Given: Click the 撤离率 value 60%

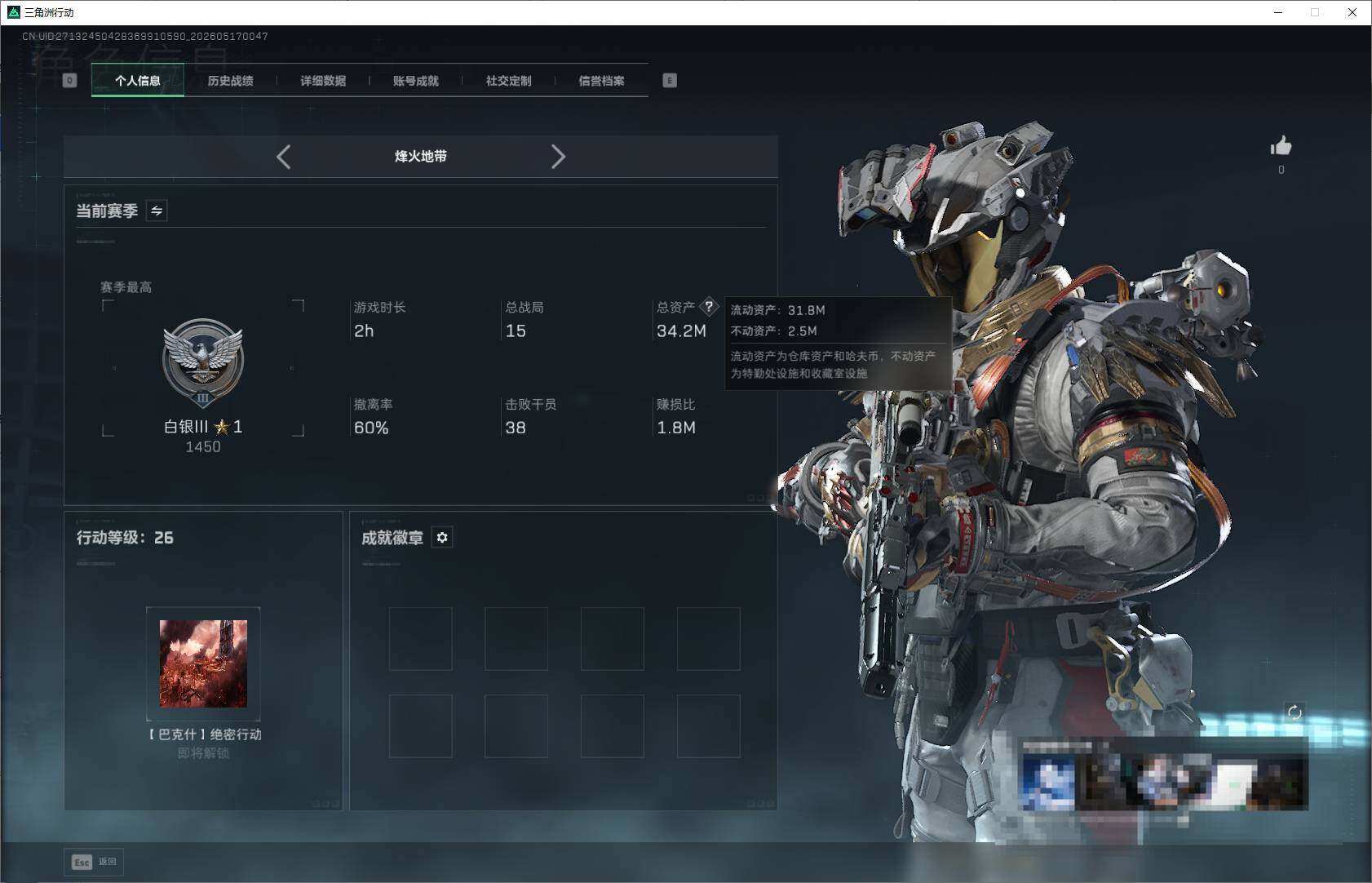Looking at the screenshot, I should [371, 428].
